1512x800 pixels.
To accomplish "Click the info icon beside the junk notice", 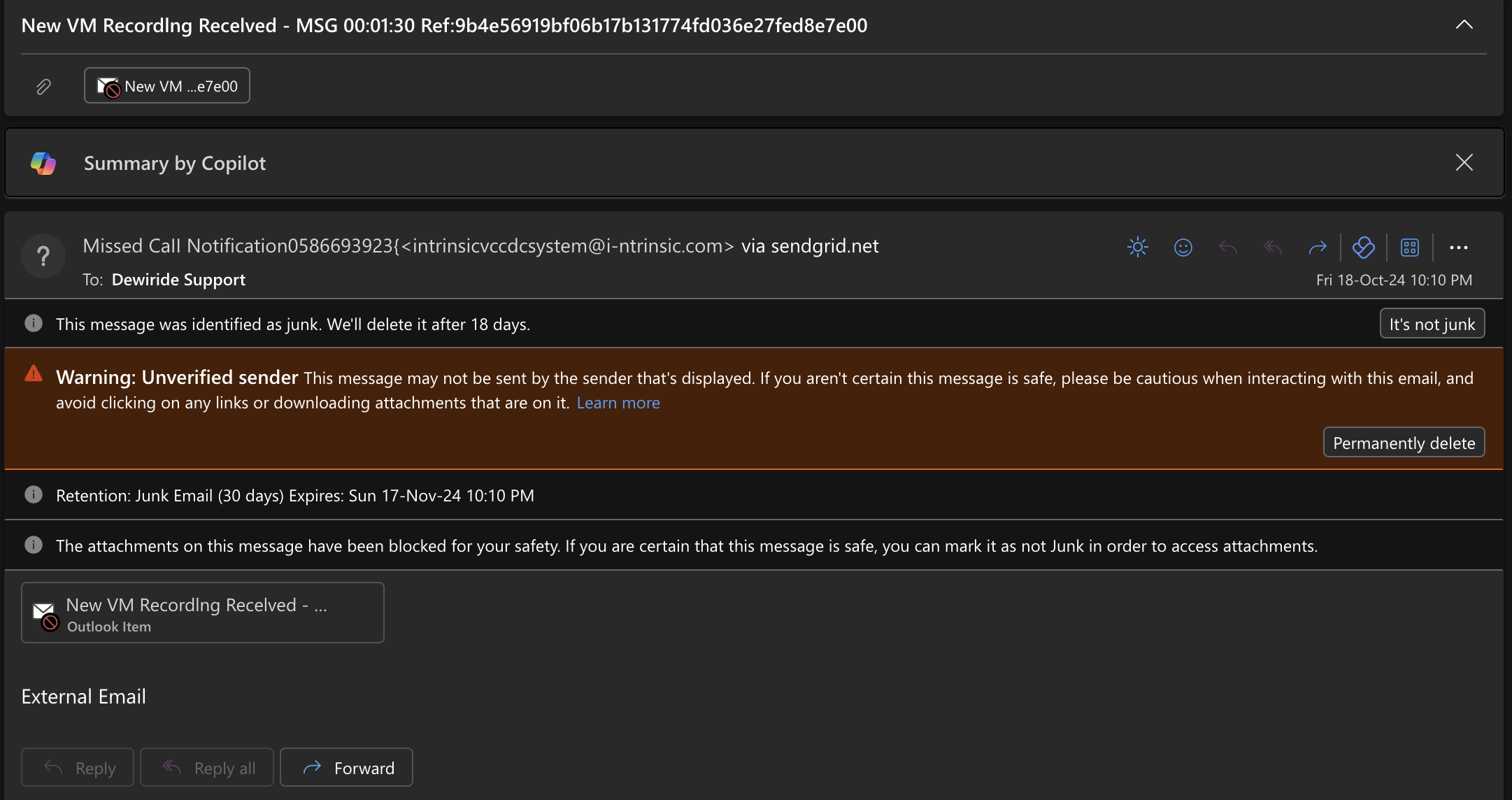I will coord(34,323).
